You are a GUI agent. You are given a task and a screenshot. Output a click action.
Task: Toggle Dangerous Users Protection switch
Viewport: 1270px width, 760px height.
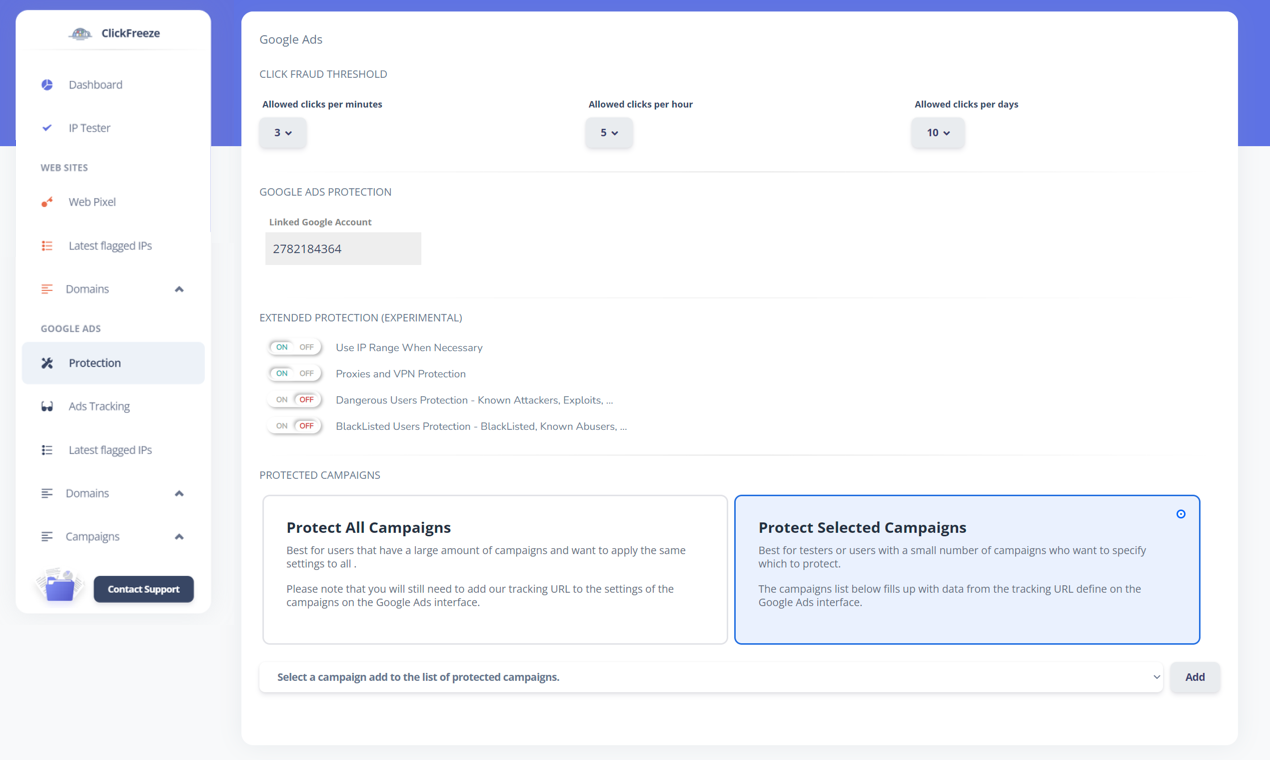pyautogui.click(x=295, y=400)
